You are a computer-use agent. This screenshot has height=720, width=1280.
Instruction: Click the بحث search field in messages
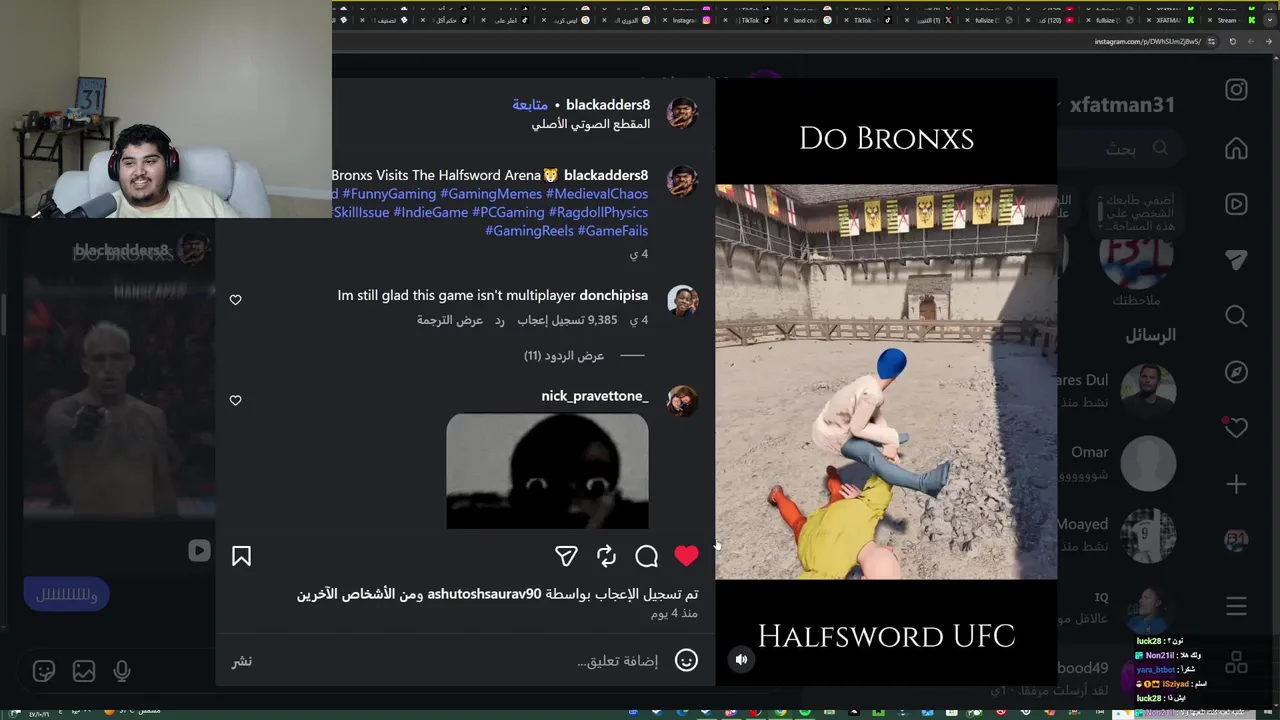(1120, 148)
